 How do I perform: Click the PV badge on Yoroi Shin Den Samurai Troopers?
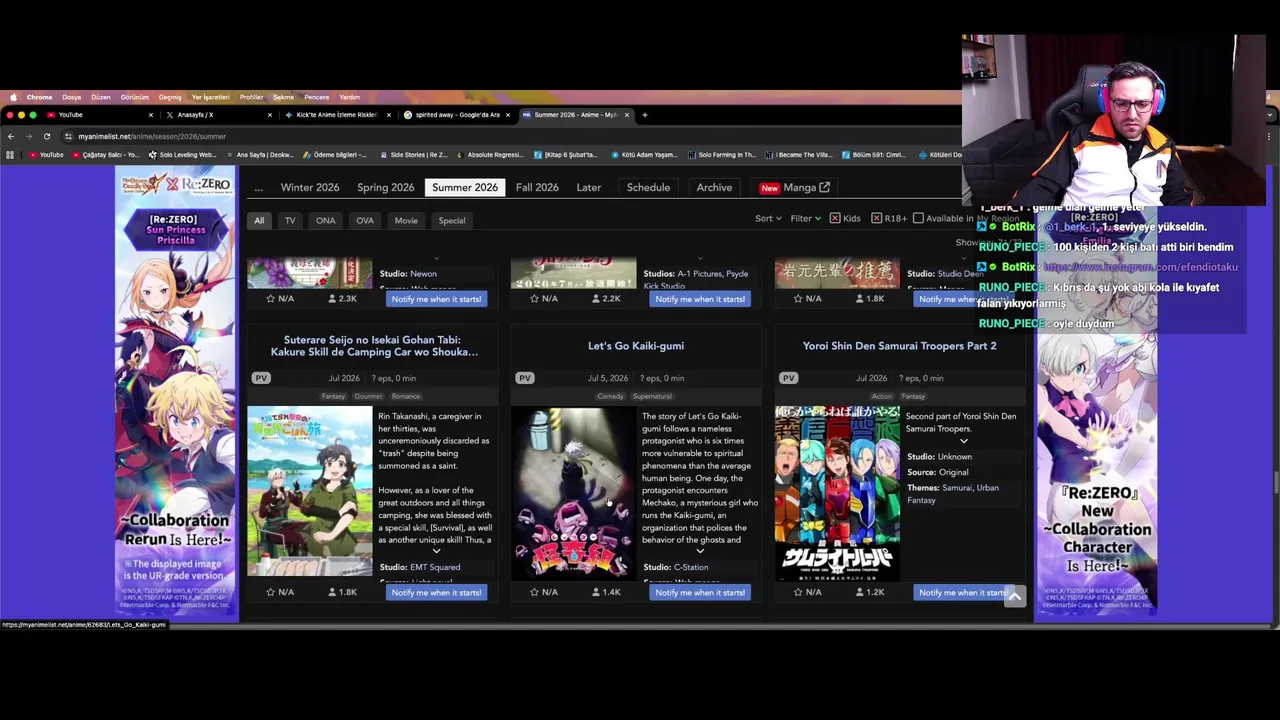(x=789, y=378)
